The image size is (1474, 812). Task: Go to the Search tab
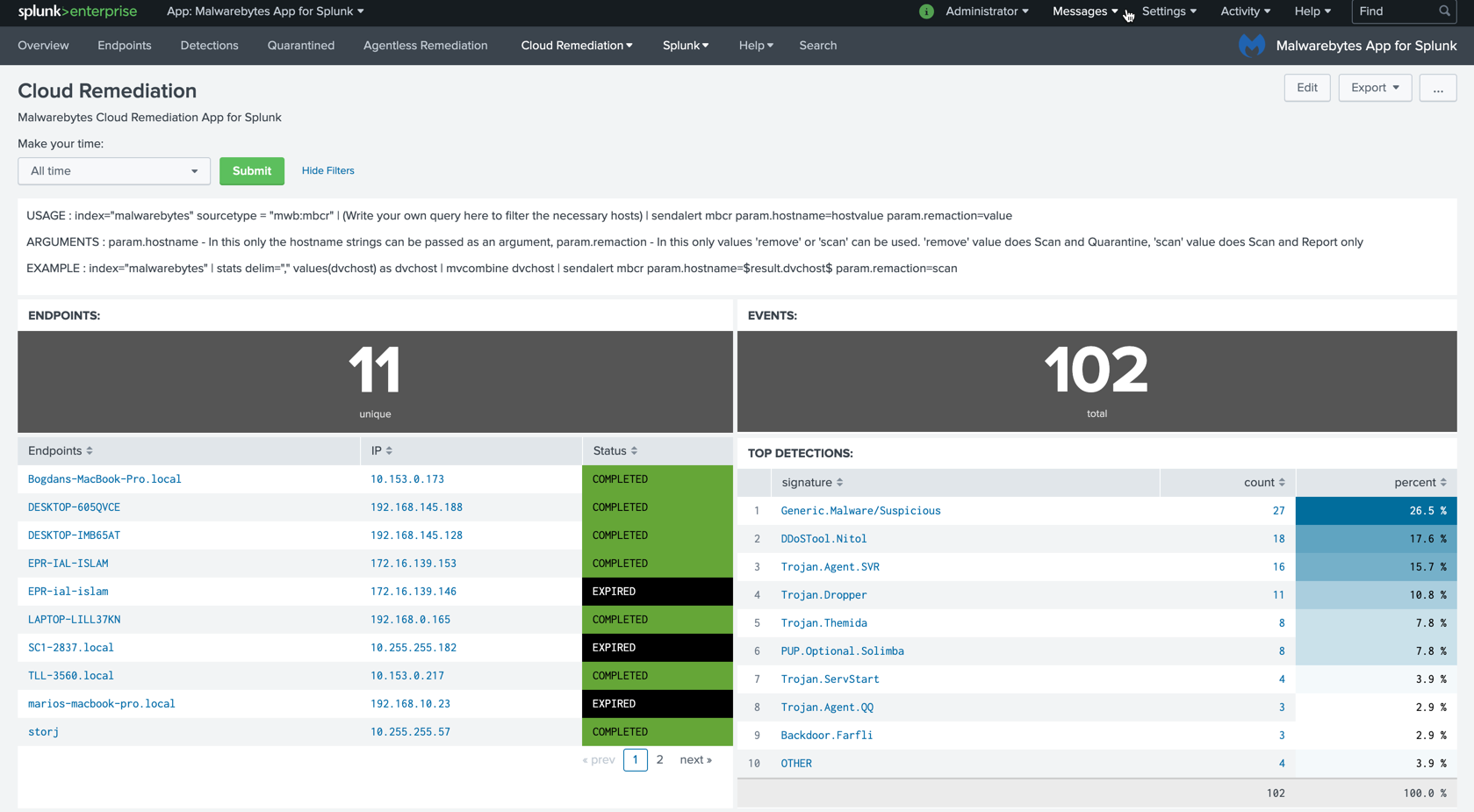coord(817,46)
